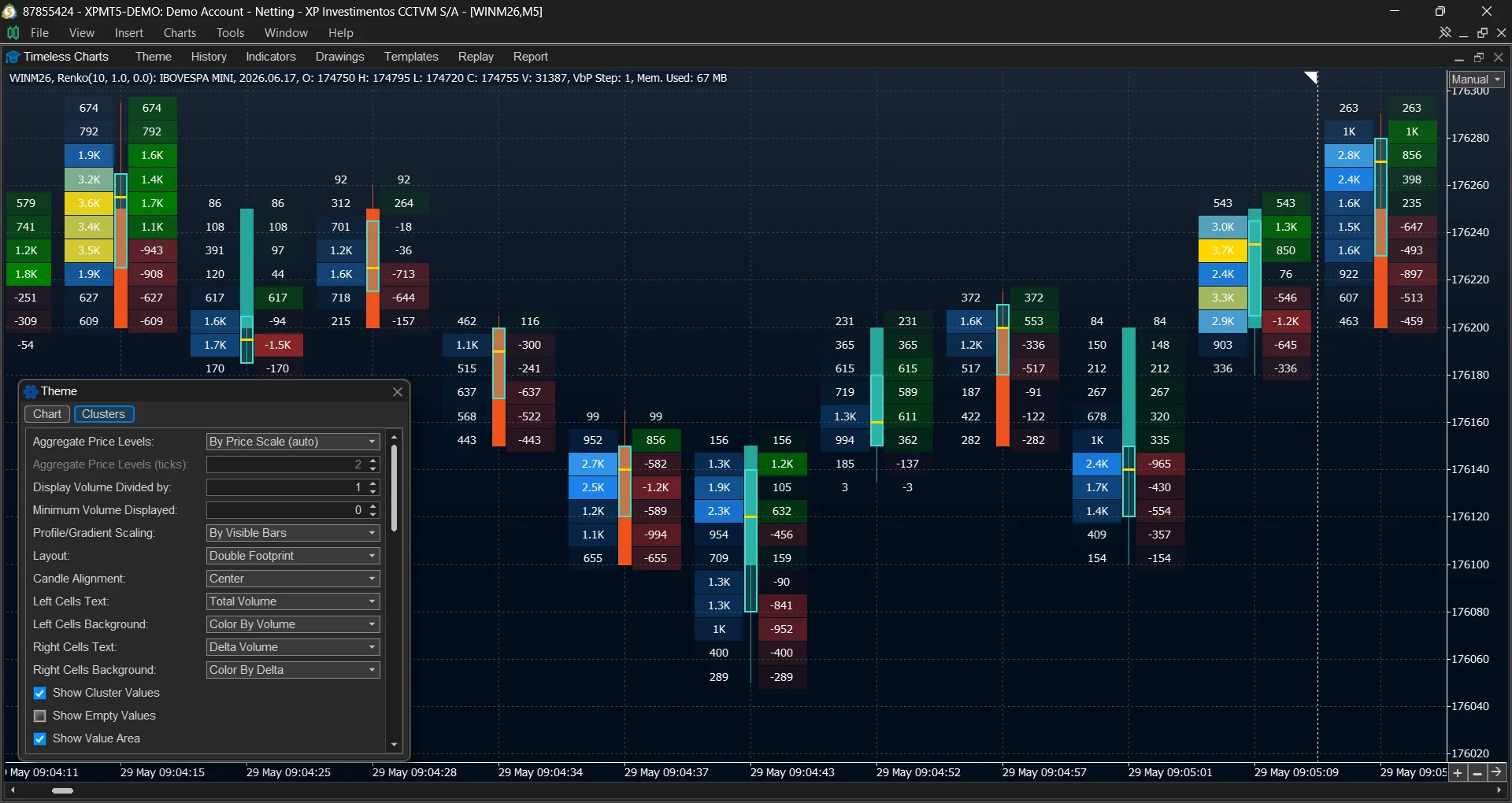
Task: Click the Timeless Charts logo icon
Action: click(13, 57)
